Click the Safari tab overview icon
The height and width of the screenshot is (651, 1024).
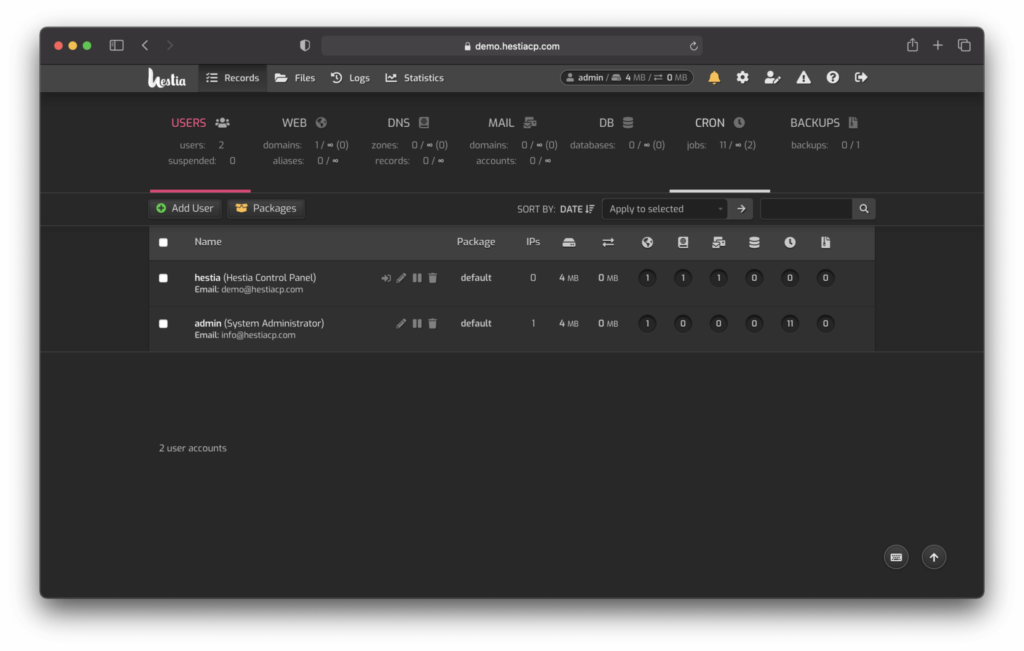click(x=964, y=45)
